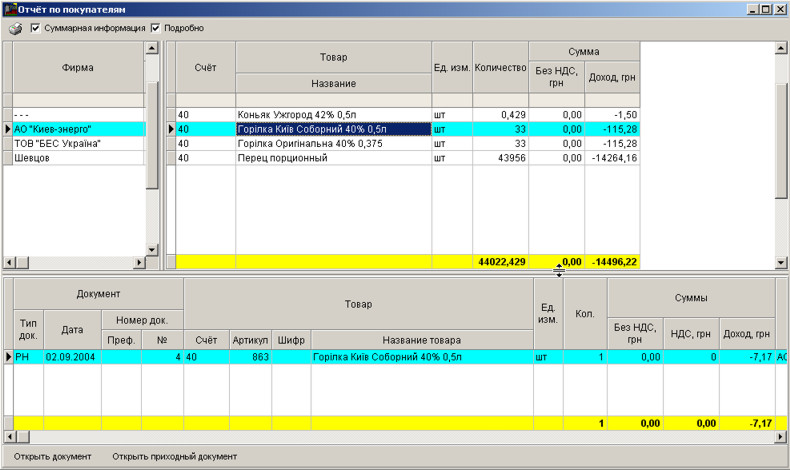
Task: Click the Количество column header
Action: tap(500, 67)
